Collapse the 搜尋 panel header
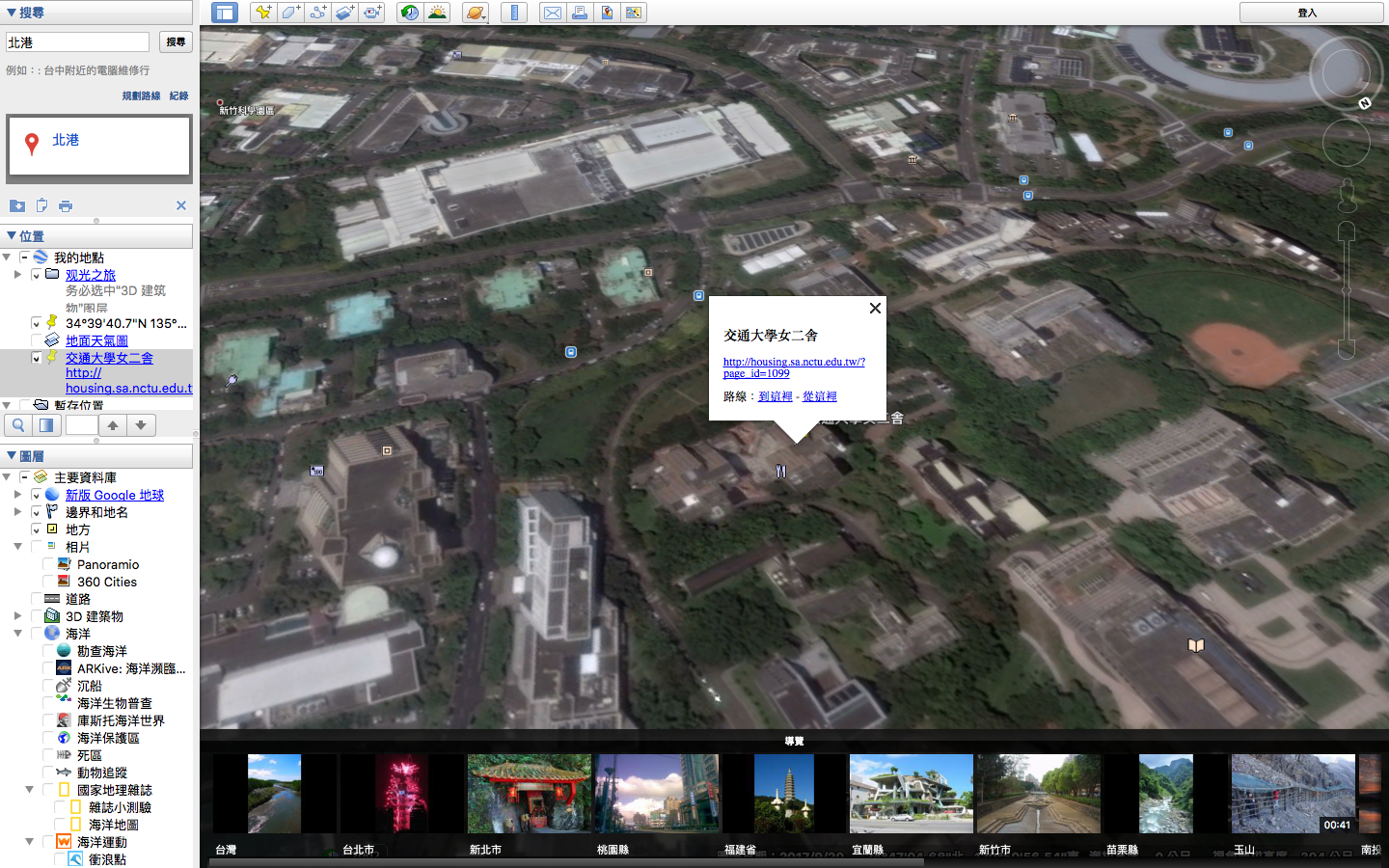Image resolution: width=1389 pixels, height=868 pixels. click(x=12, y=13)
